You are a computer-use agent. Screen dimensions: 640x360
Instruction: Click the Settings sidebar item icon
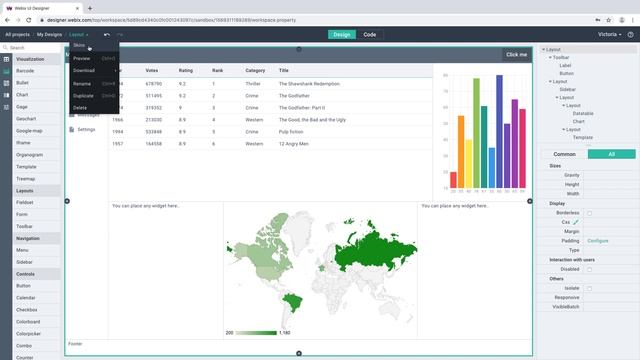tap(72, 129)
